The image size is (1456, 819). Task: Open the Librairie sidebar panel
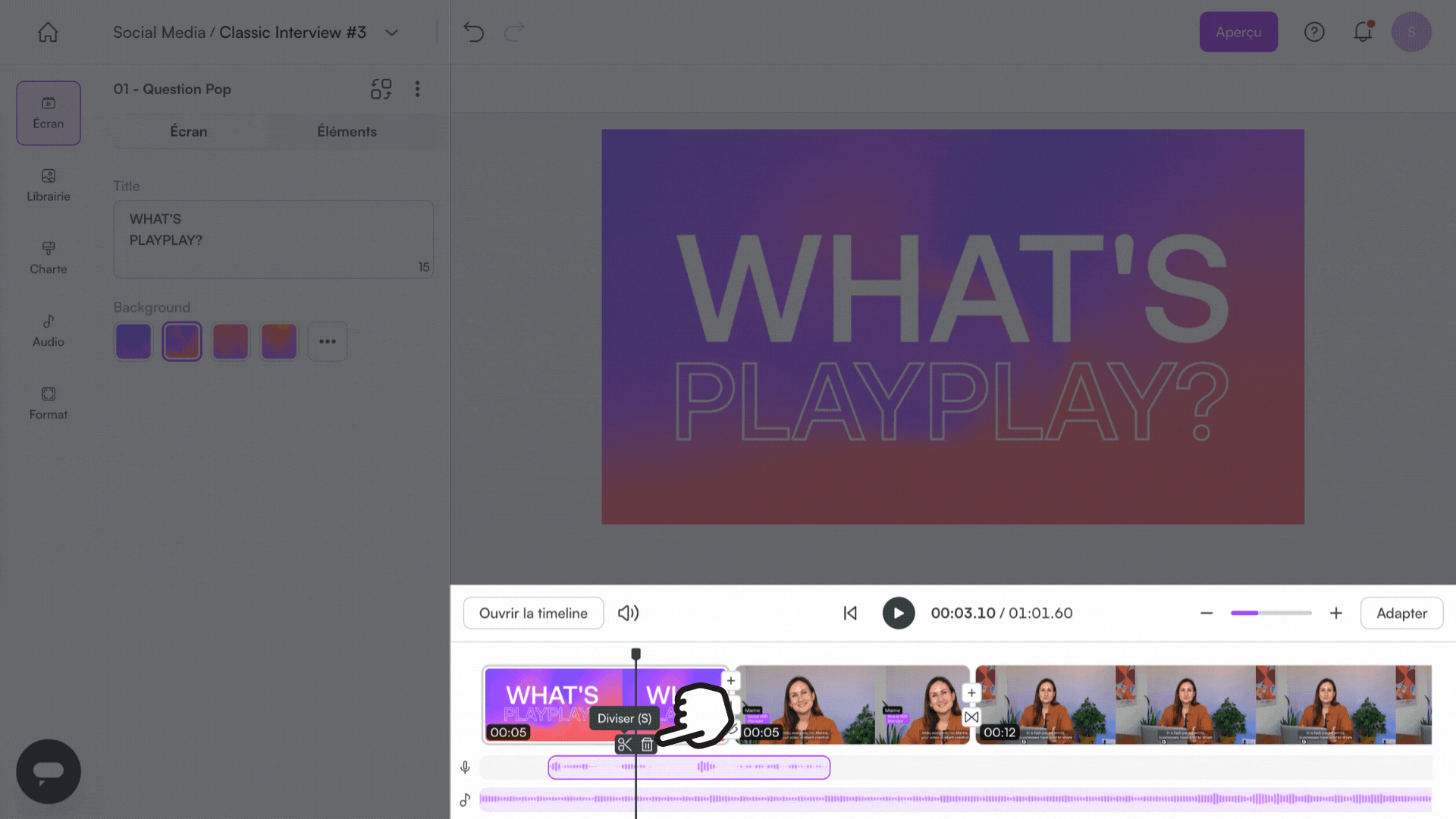(x=49, y=184)
